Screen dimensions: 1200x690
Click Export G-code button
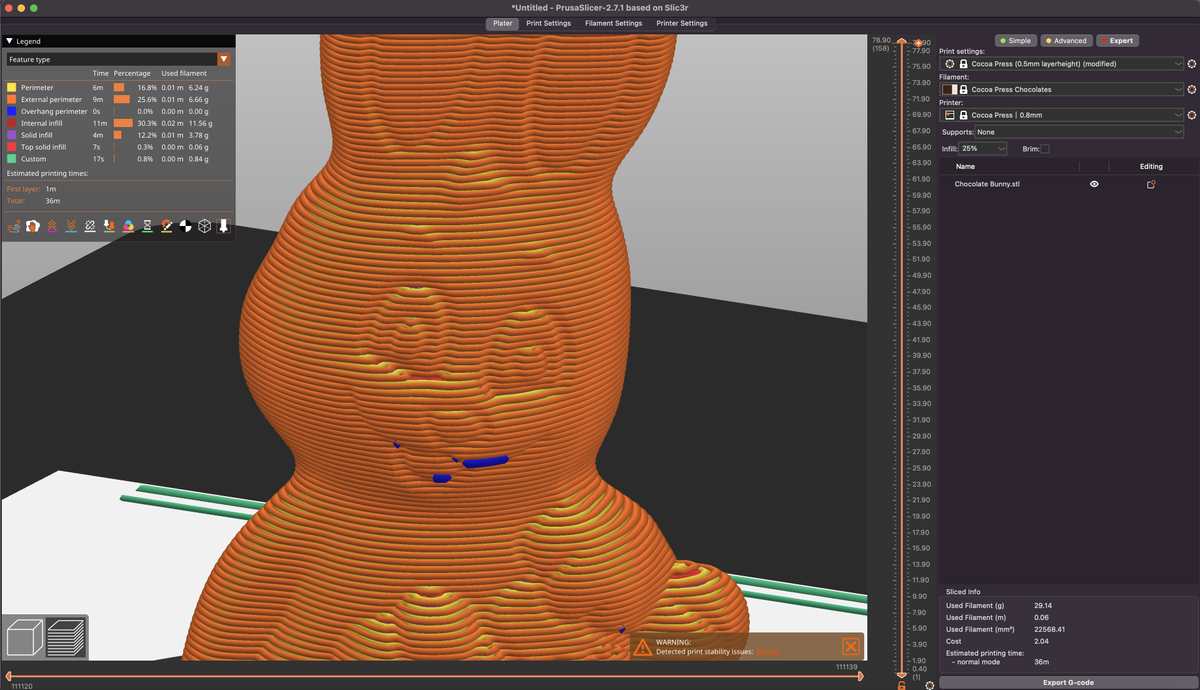pyautogui.click(x=1068, y=682)
